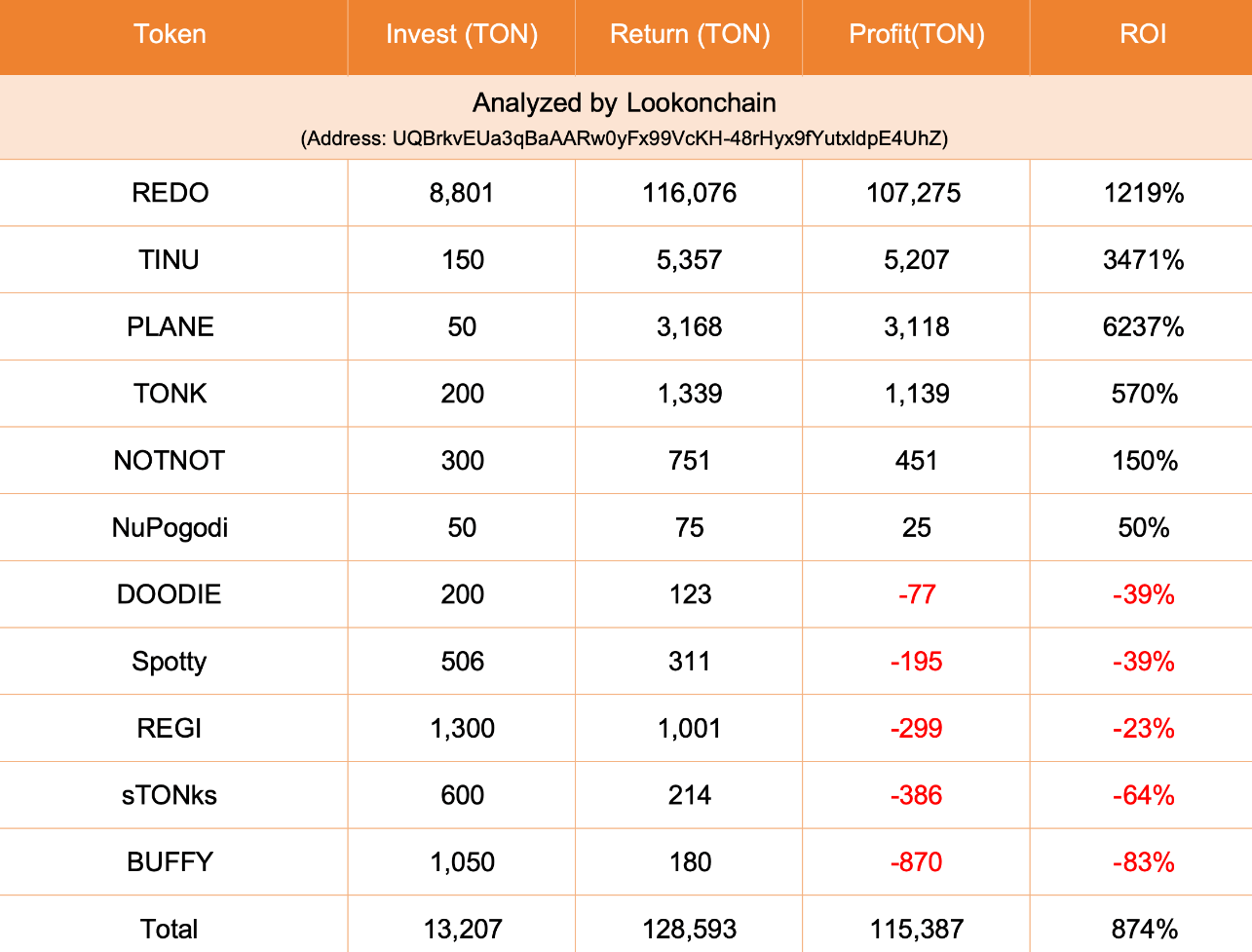The height and width of the screenshot is (952, 1252).
Task: Select BUFFY loss value -870
Action: [917, 862]
